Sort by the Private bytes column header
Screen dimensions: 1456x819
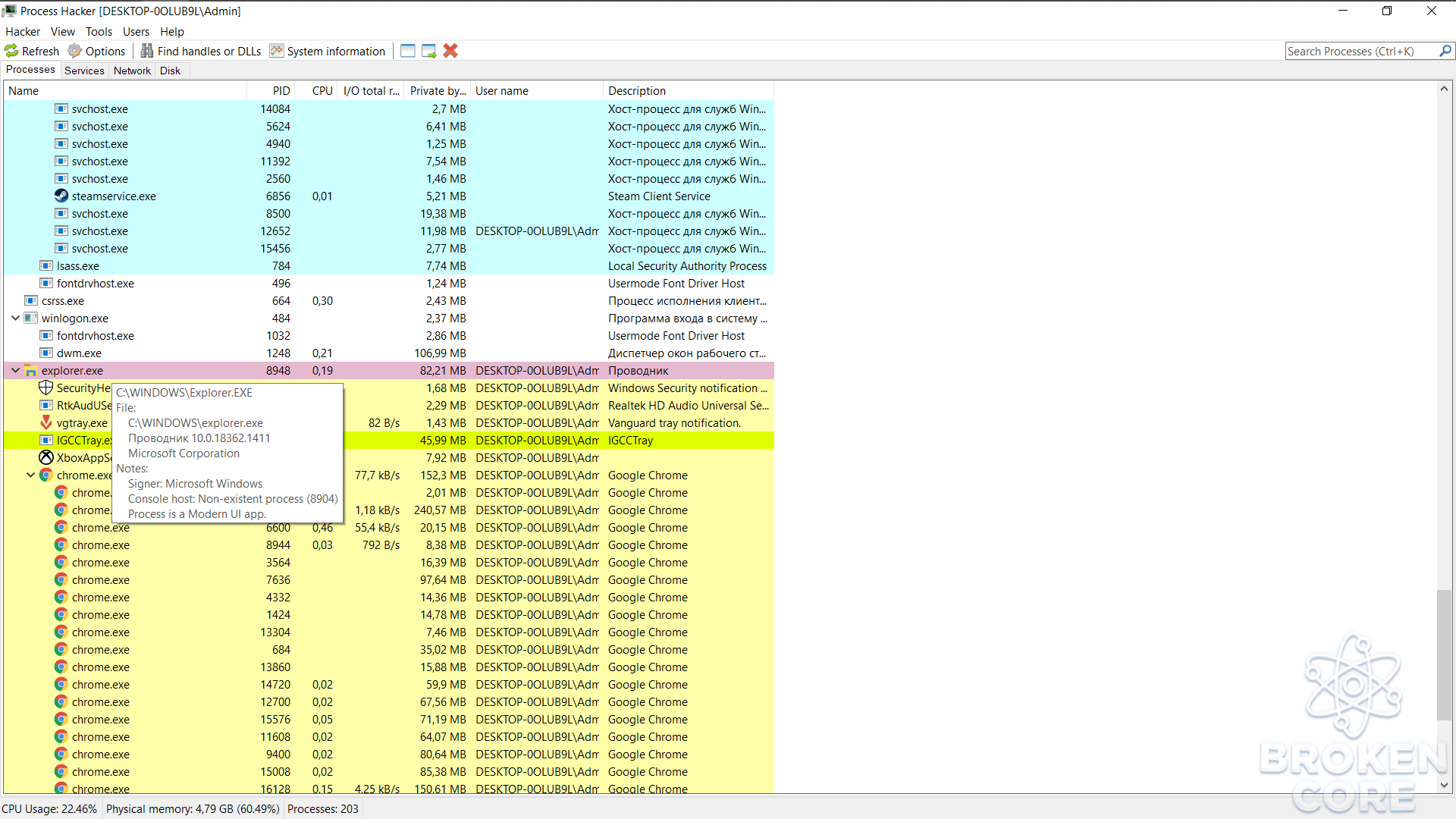click(x=438, y=90)
